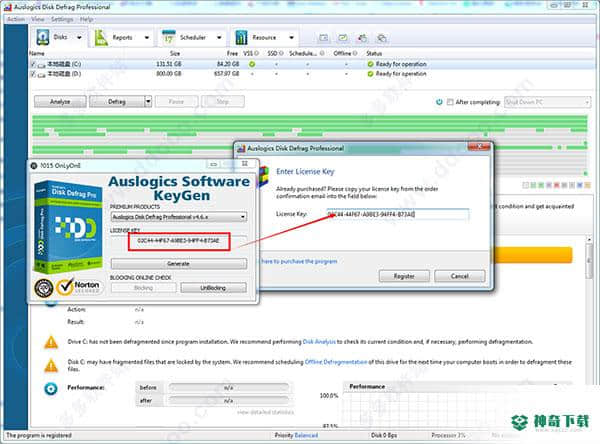600x444 pixels.
Task: Click the Cancel button in license dialog
Action: click(460, 276)
